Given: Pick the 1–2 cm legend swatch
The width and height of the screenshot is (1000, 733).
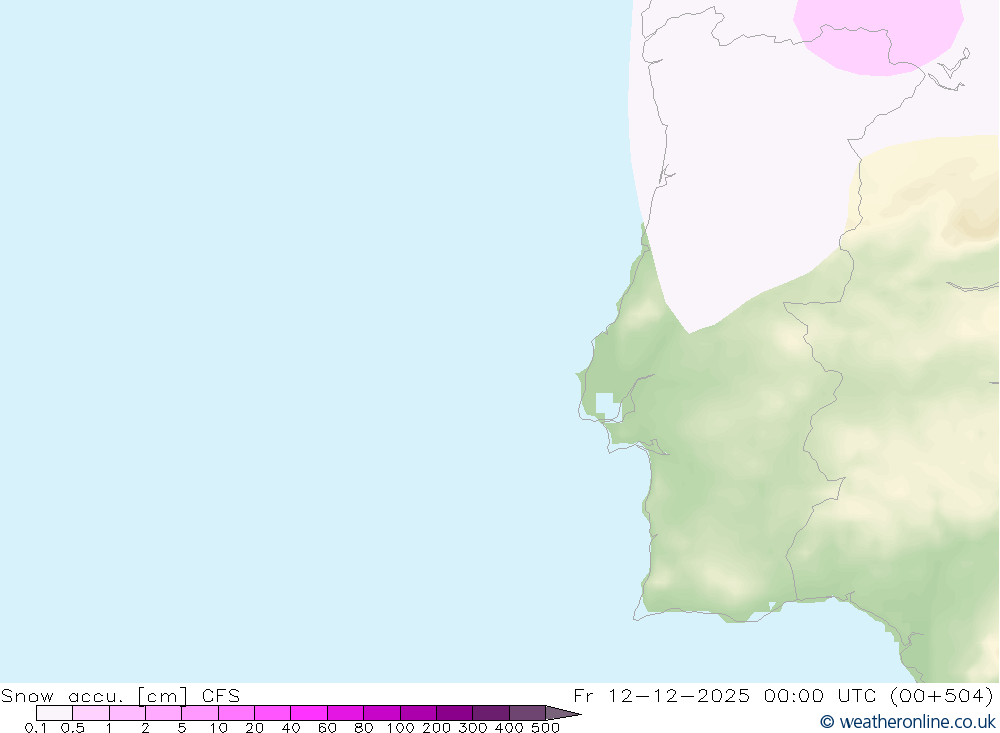Looking at the screenshot, I should (x=127, y=713).
